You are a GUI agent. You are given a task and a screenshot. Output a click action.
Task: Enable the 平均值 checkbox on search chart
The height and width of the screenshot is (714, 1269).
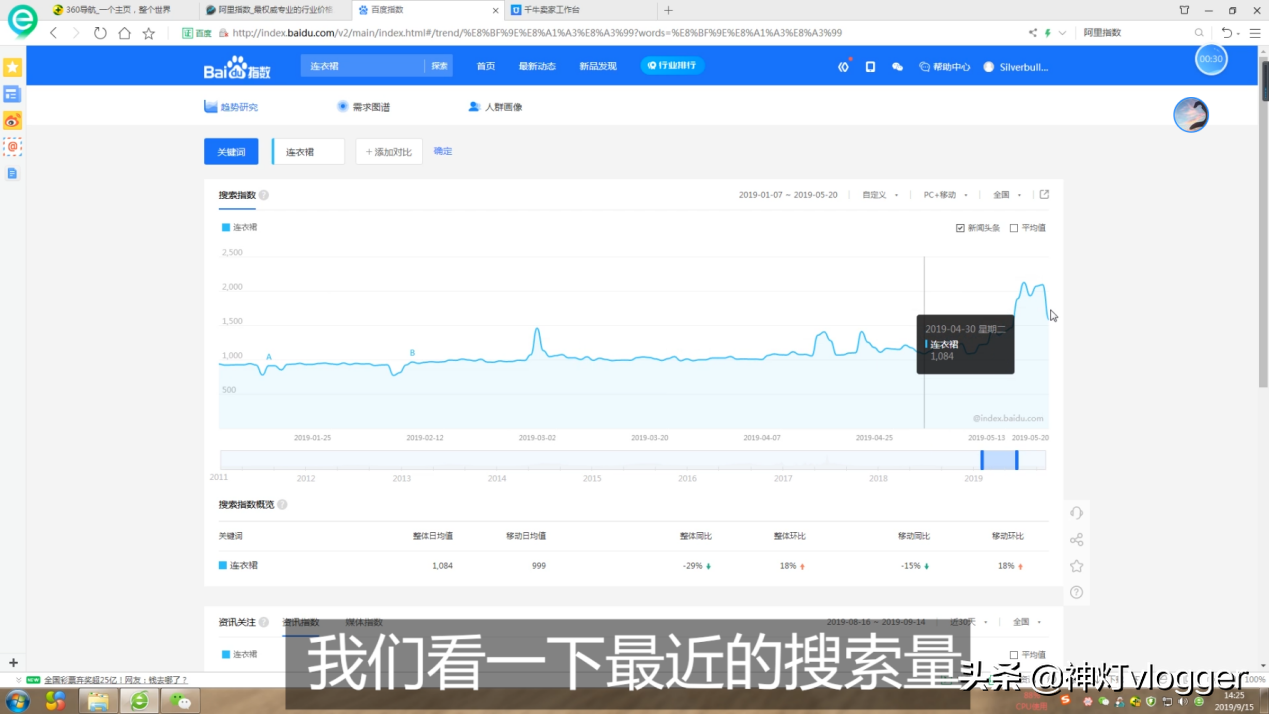(x=1013, y=228)
